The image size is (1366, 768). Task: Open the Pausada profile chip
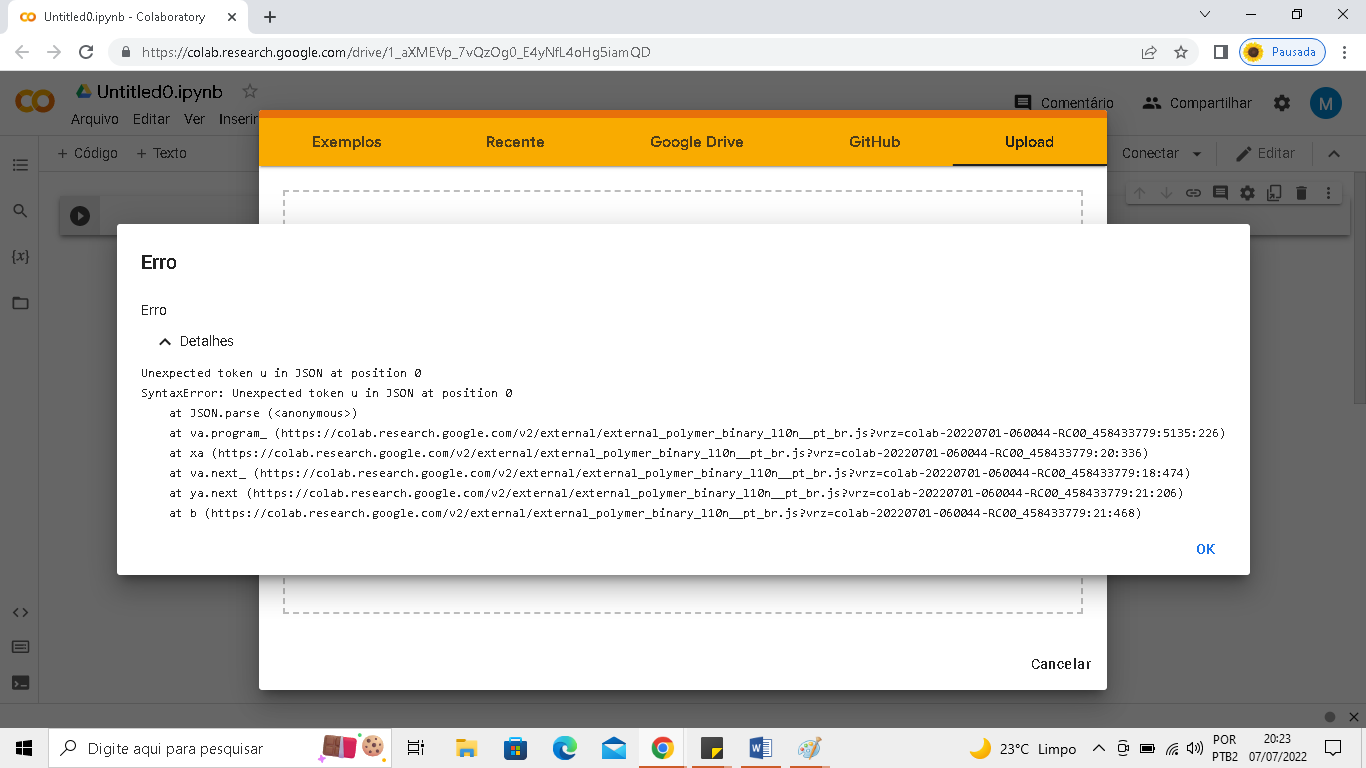tap(1282, 52)
